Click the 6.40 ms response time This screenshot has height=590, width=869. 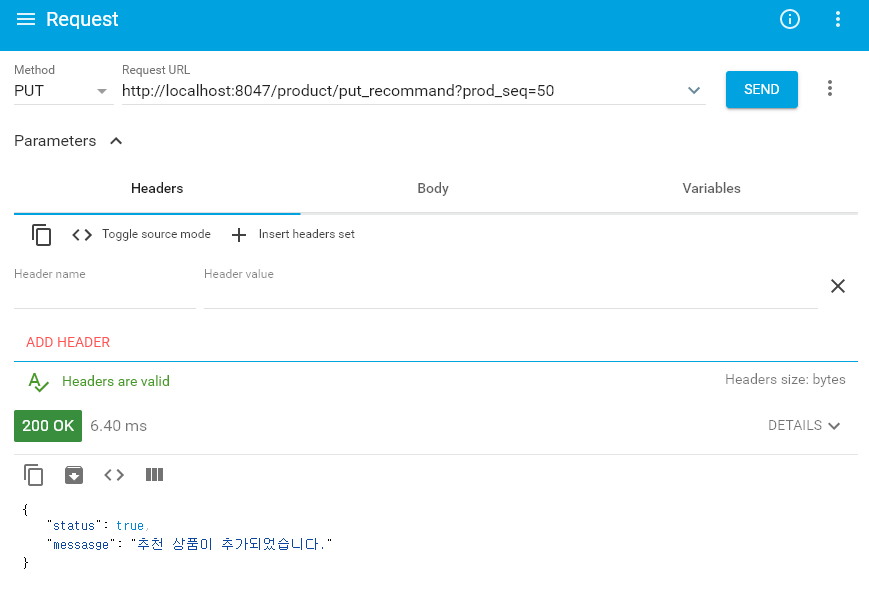coord(119,425)
